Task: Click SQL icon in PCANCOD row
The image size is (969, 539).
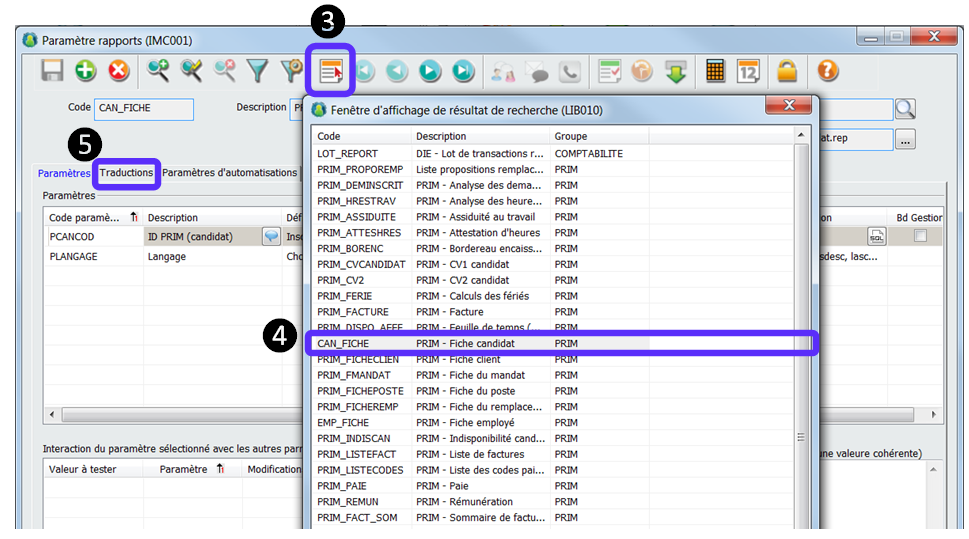Action: [876, 236]
